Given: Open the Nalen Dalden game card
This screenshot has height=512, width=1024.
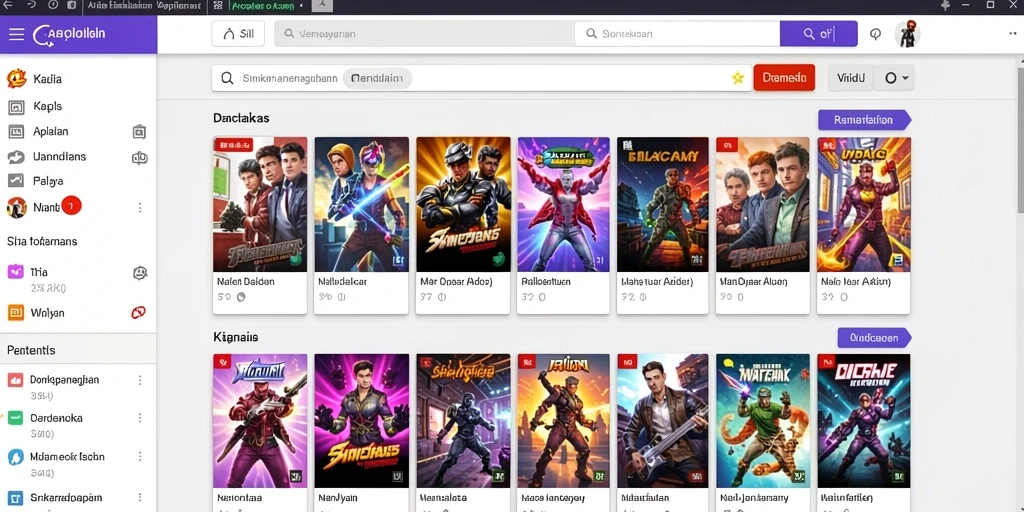Looking at the screenshot, I should coord(260,225).
